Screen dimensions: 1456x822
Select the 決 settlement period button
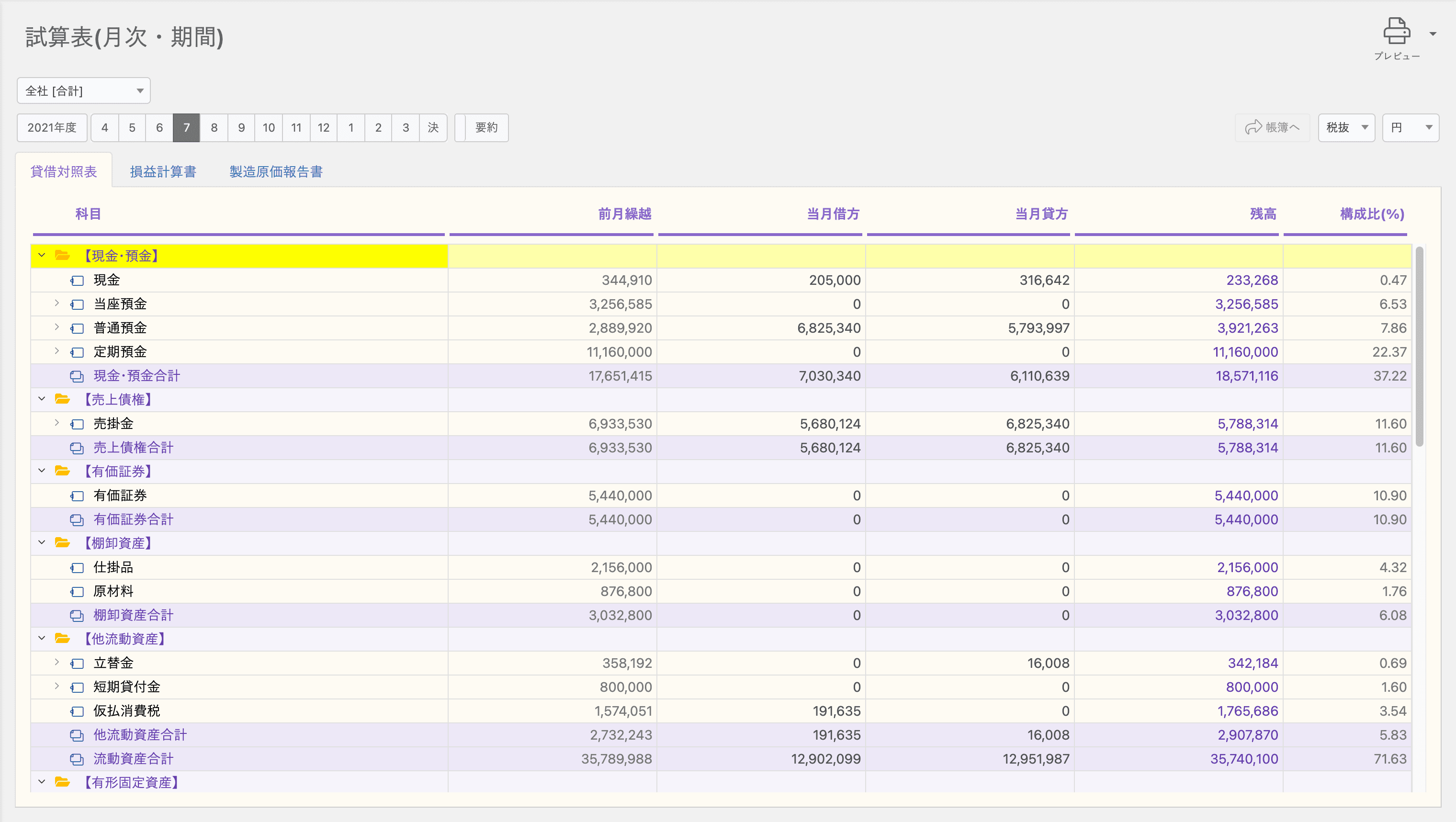[433, 127]
